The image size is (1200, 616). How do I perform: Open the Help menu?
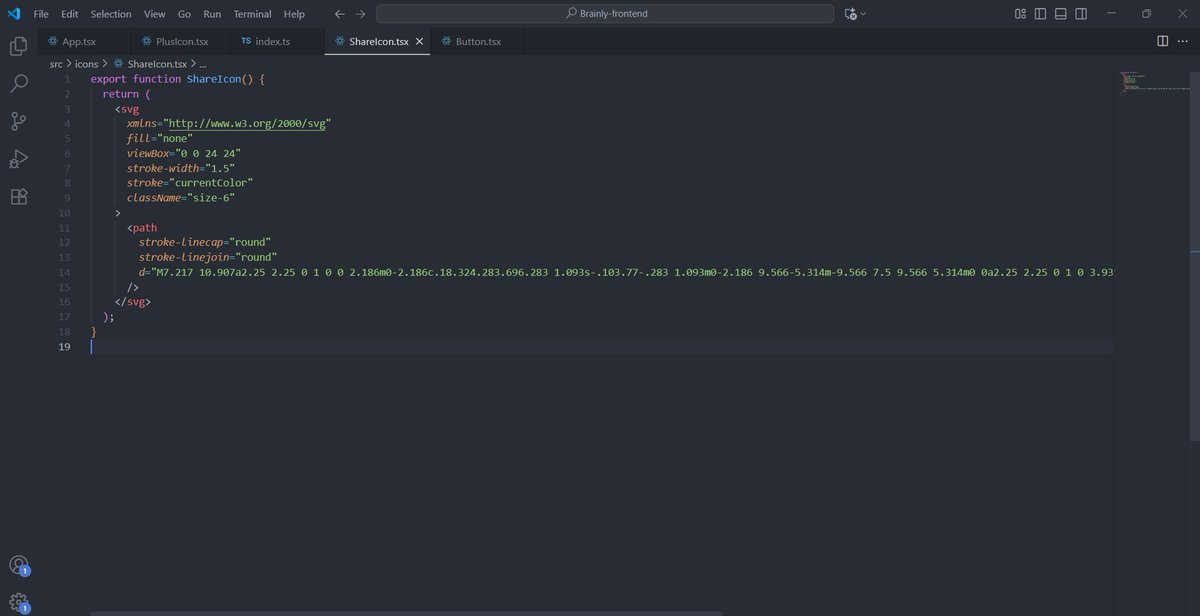coord(294,14)
